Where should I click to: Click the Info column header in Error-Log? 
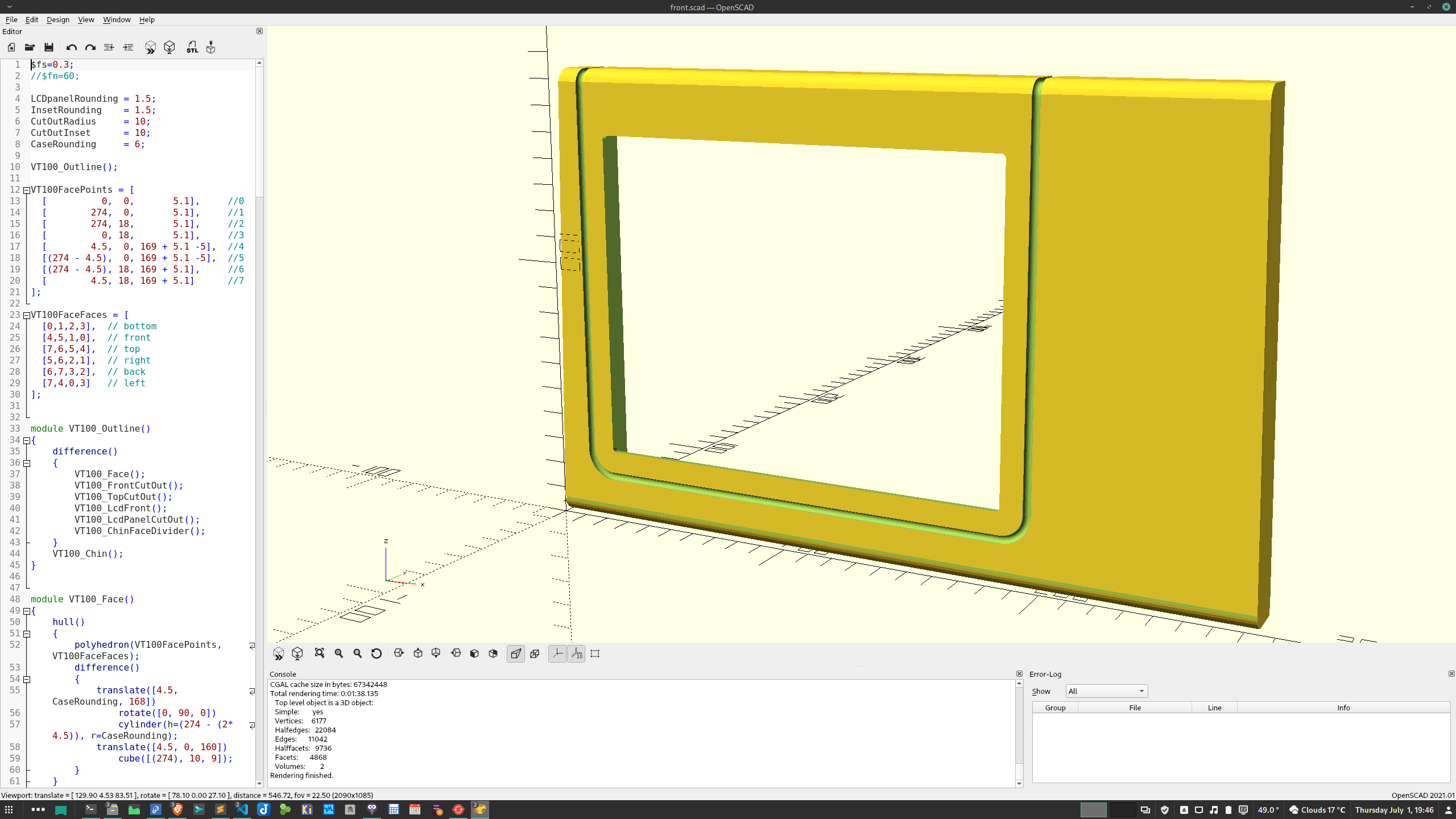click(x=1343, y=708)
